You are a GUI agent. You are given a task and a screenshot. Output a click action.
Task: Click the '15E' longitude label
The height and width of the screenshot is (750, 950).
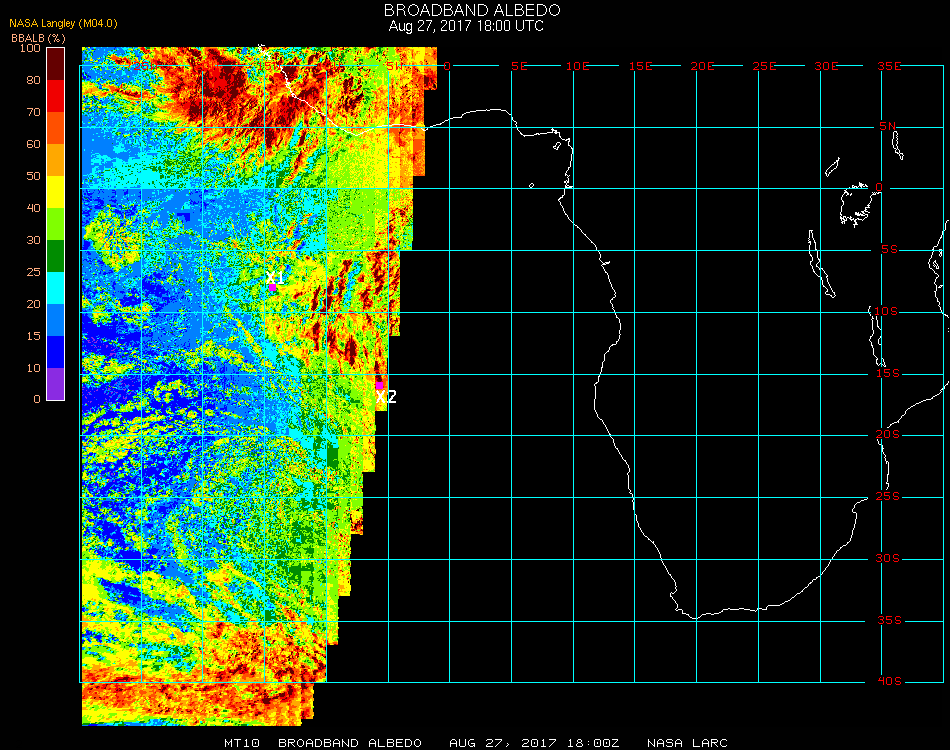pyautogui.click(x=640, y=66)
